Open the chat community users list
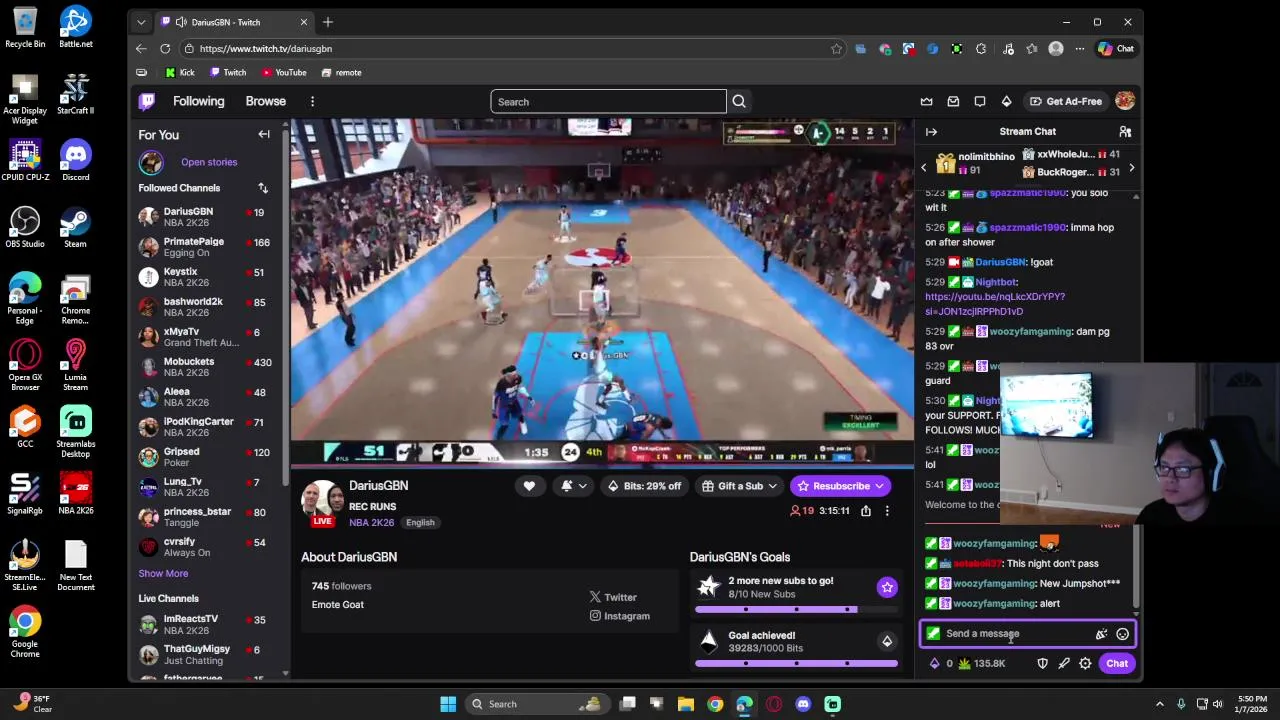The height and width of the screenshot is (720, 1280). point(1125,131)
